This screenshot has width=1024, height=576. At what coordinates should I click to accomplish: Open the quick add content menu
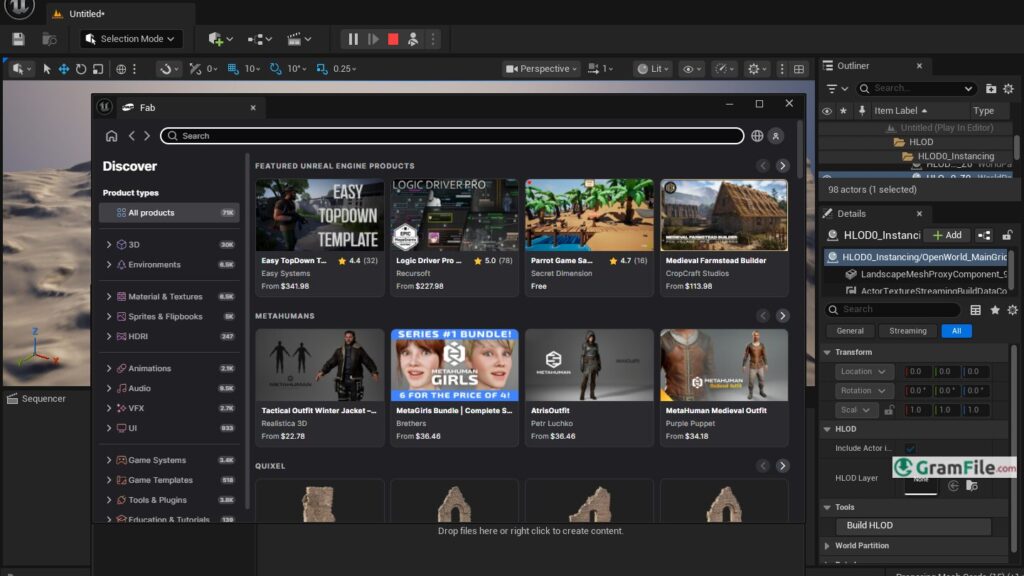[220, 39]
